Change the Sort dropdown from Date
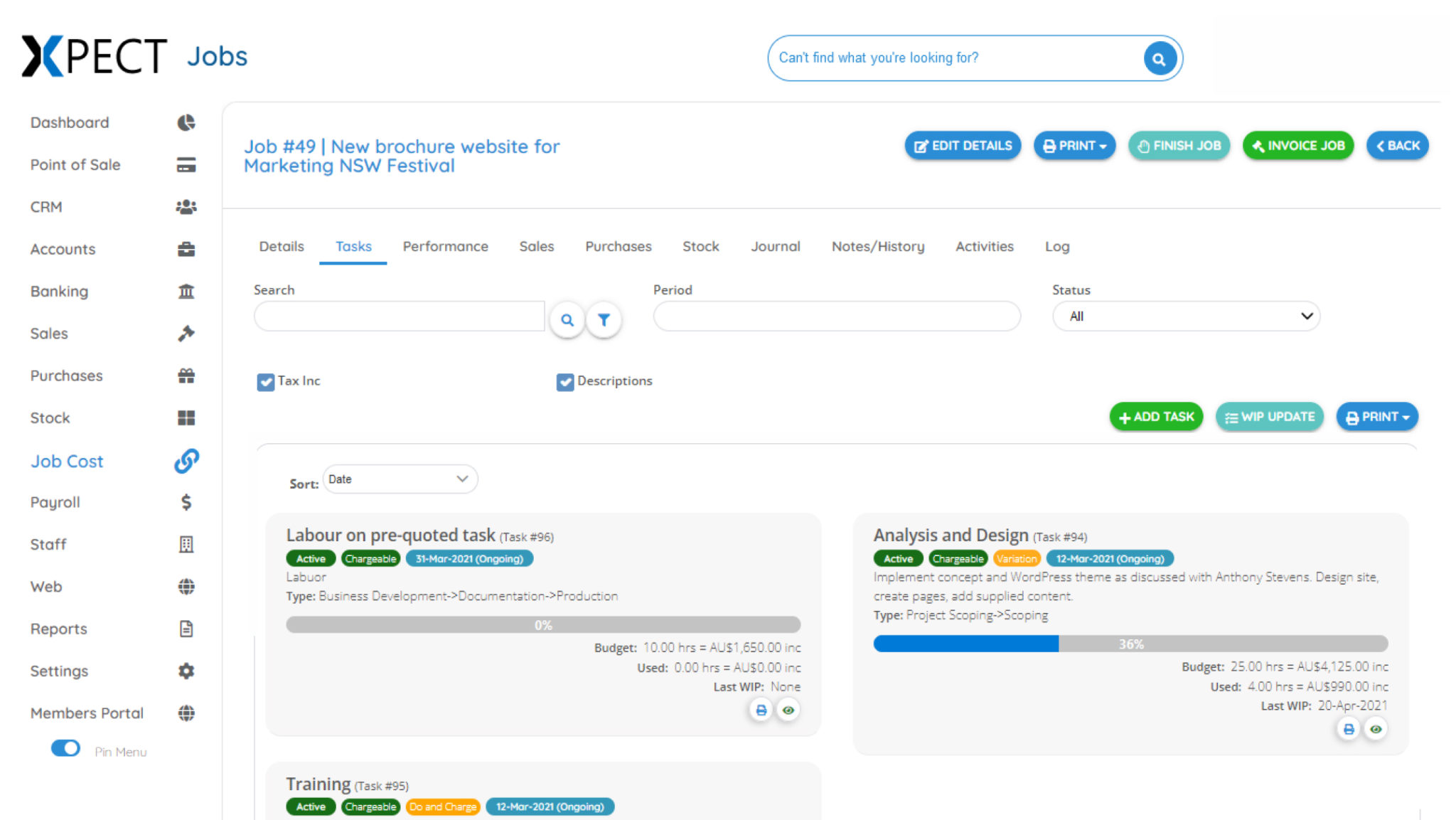This screenshot has height=820, width=1456. (400, 479)
